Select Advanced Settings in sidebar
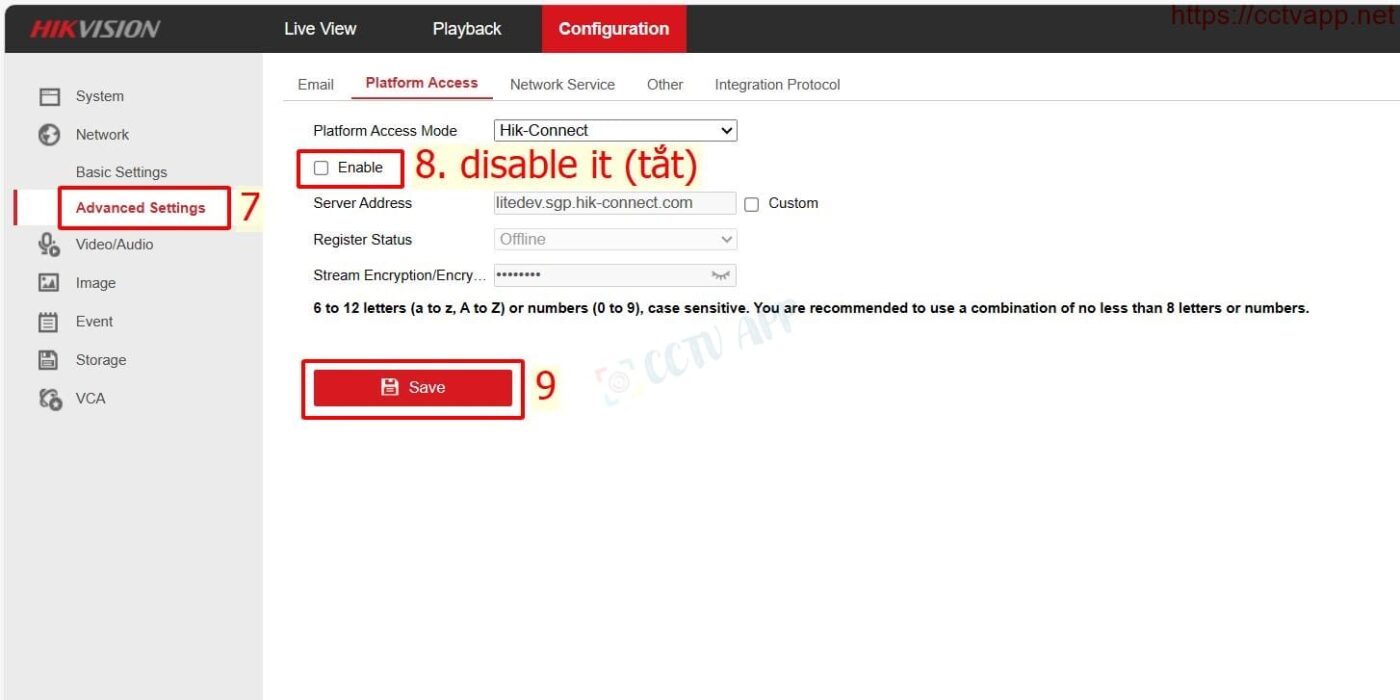1400x700 pixels. (140, 208)
